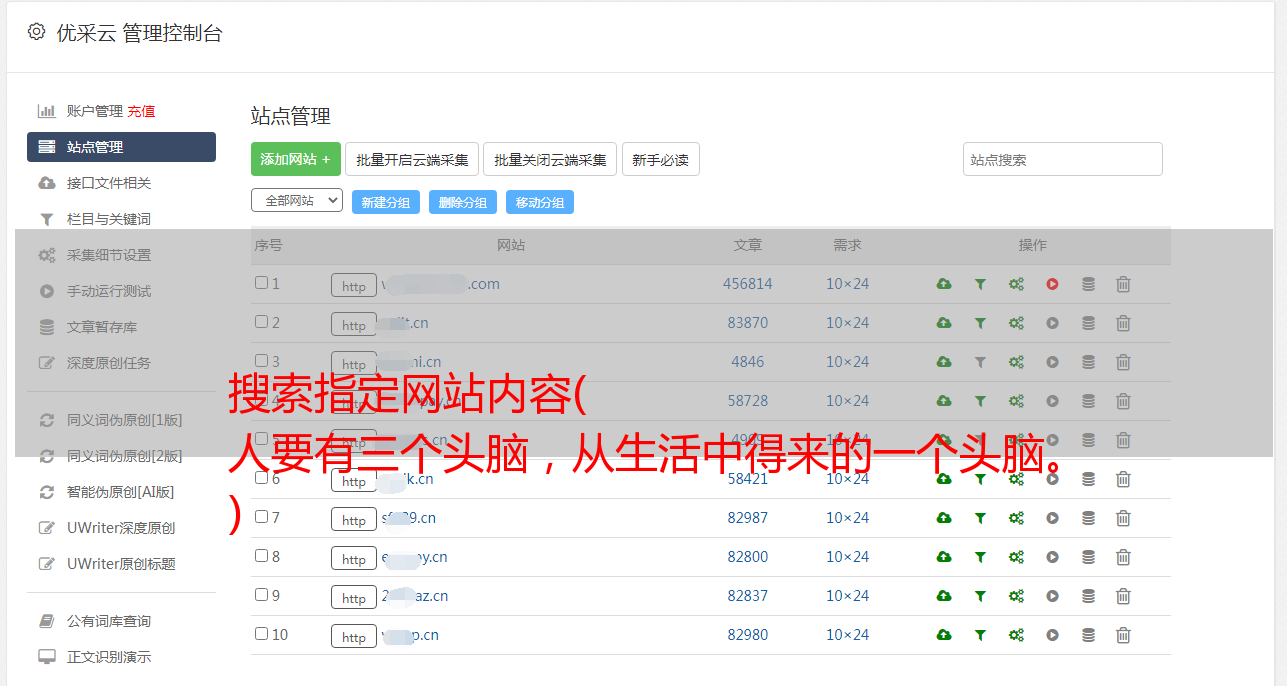Screen dimensions: 1287x686
Task: Delete row 4 using its trash icon
Action: tap(1123, 401)
